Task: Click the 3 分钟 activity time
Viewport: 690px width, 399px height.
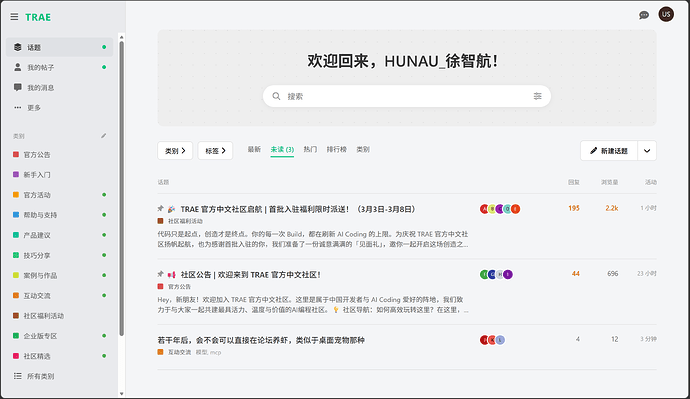Action: pyautogui.click(x=648, y=339)
